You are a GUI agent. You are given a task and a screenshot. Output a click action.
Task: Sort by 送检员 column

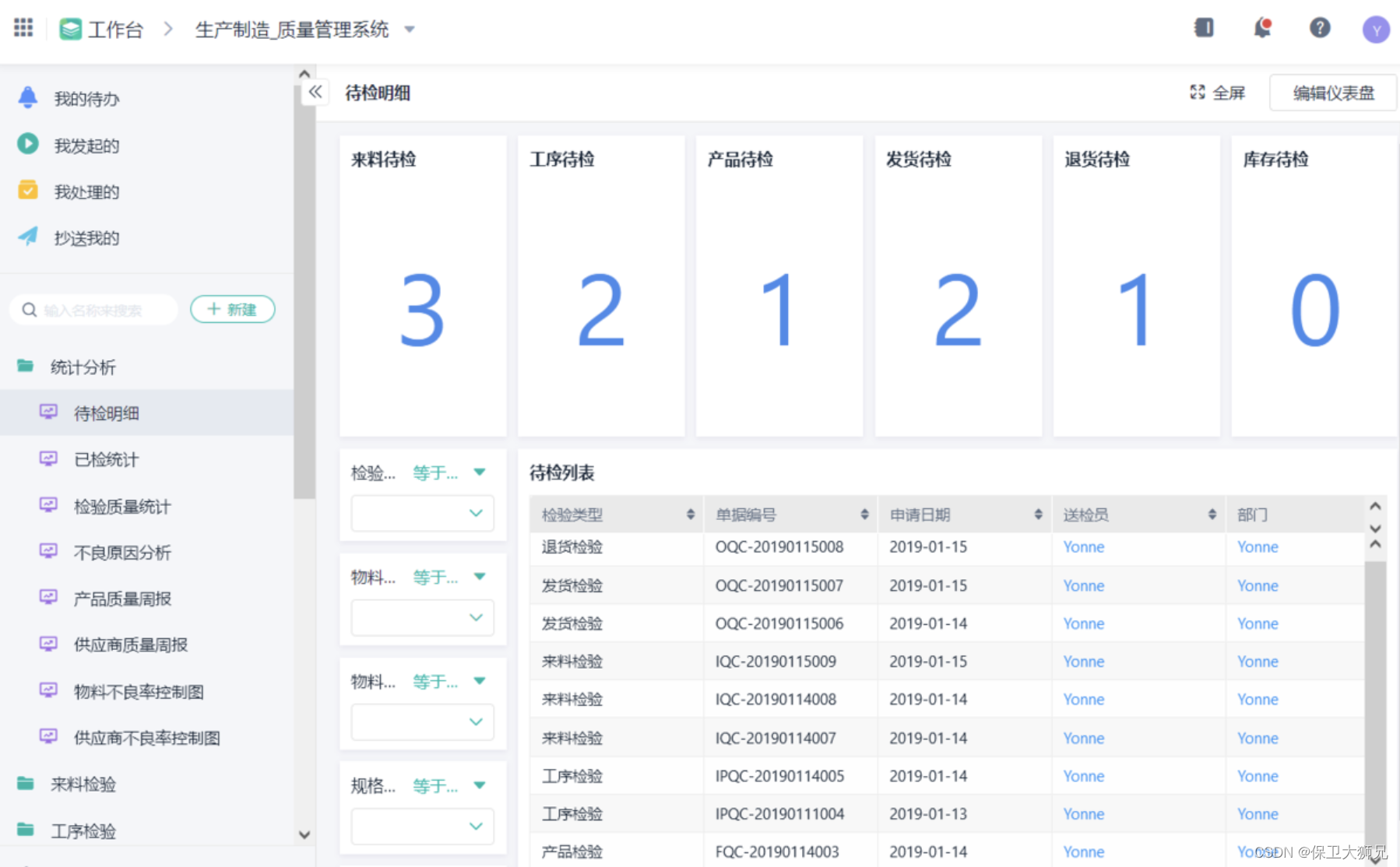tap(1212, 514)
